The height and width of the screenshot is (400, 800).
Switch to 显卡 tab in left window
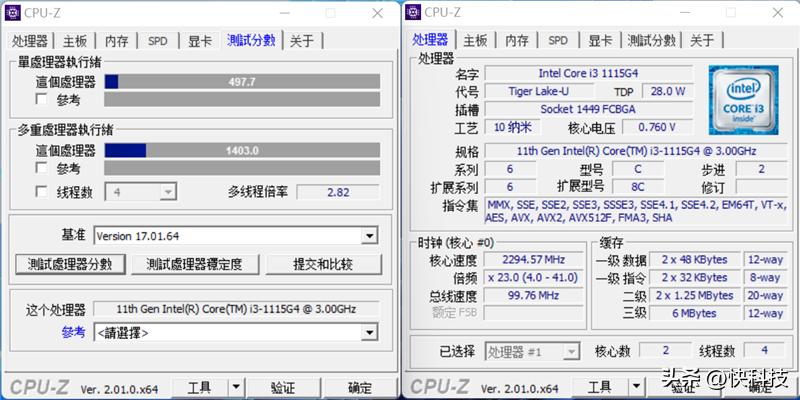coord(200,41)
